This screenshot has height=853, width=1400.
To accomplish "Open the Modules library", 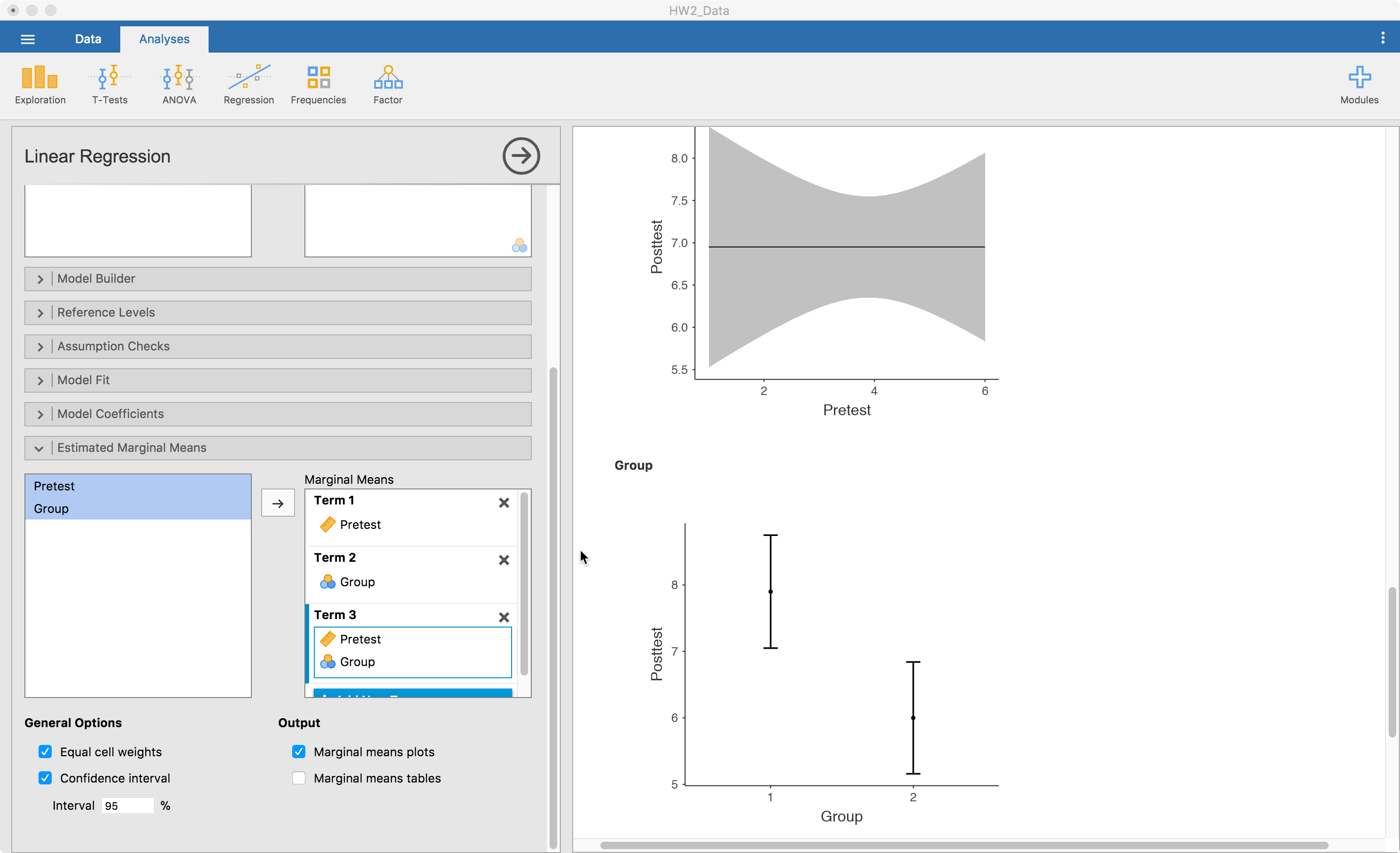I will tap(1359, 84).
